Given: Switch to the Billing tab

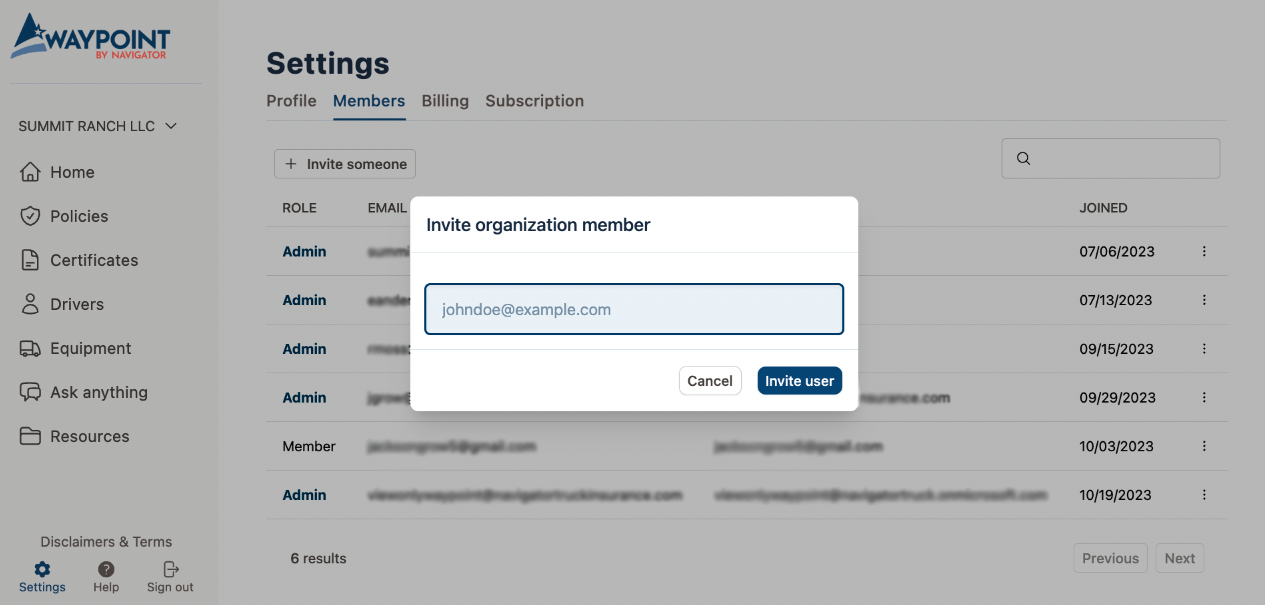Looking at the screenshot, I should [x=445, y=101].
